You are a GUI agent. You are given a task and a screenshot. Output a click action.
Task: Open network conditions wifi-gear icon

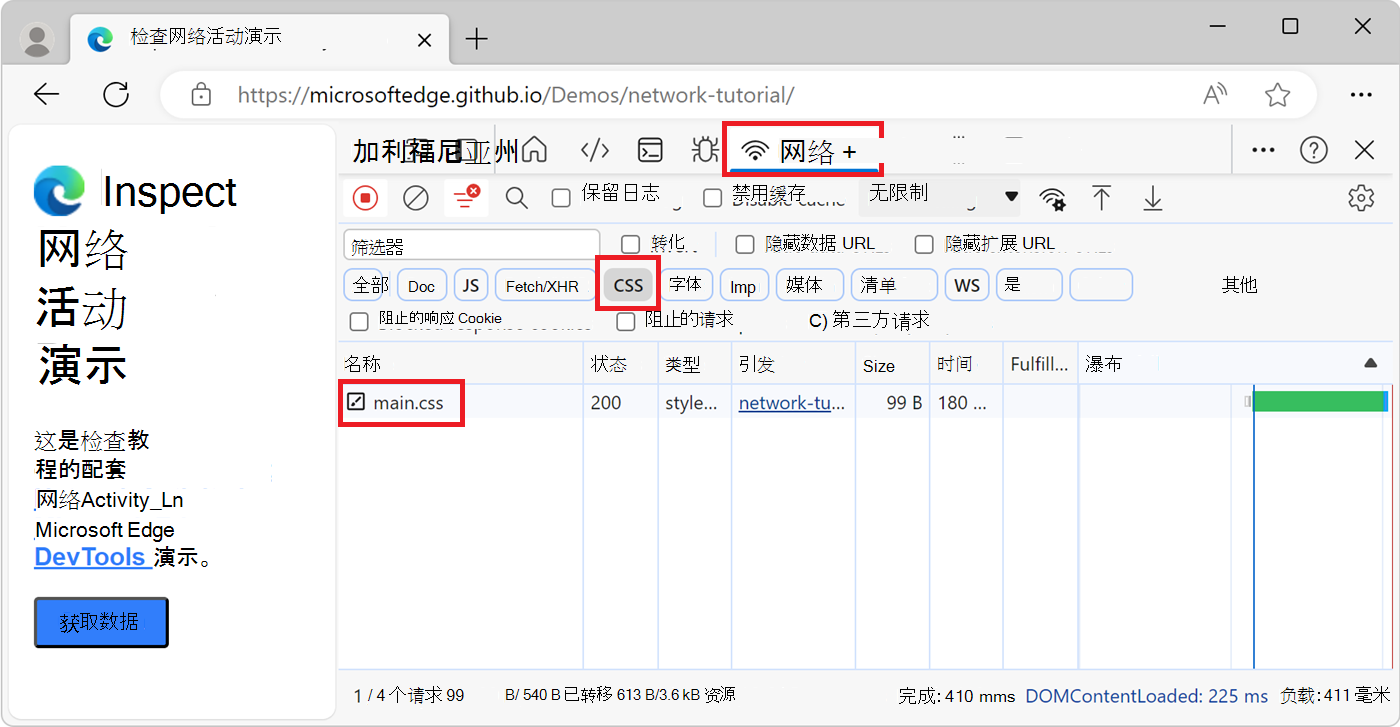coord(1052,198)
